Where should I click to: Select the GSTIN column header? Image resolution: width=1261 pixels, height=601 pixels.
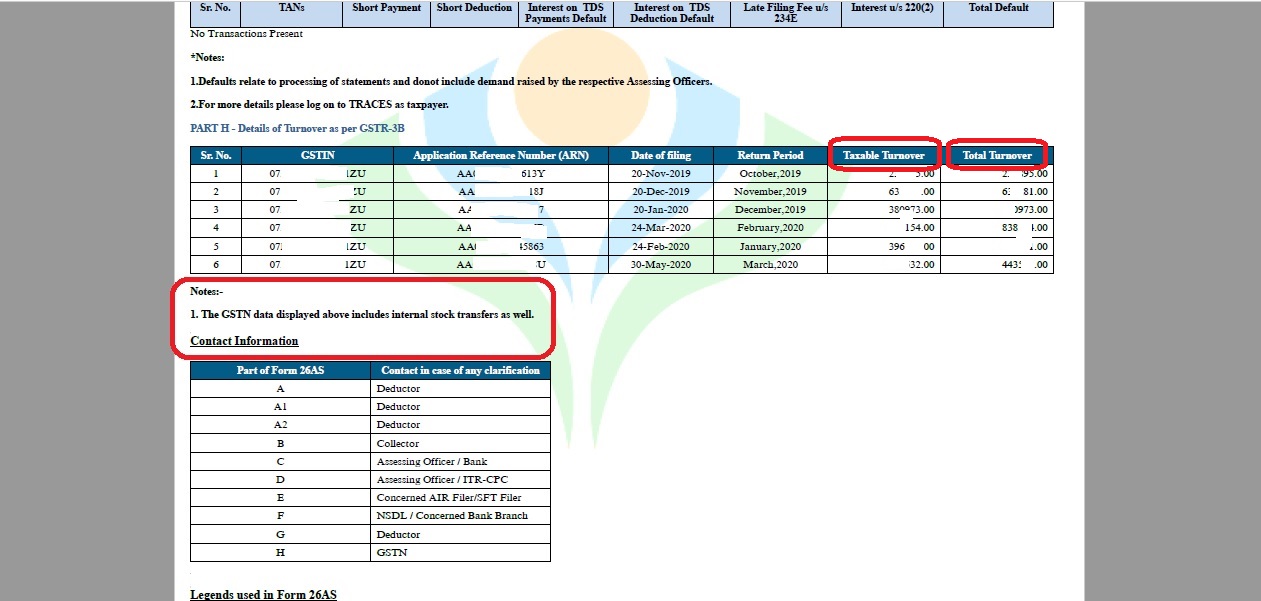pos(317,156)
